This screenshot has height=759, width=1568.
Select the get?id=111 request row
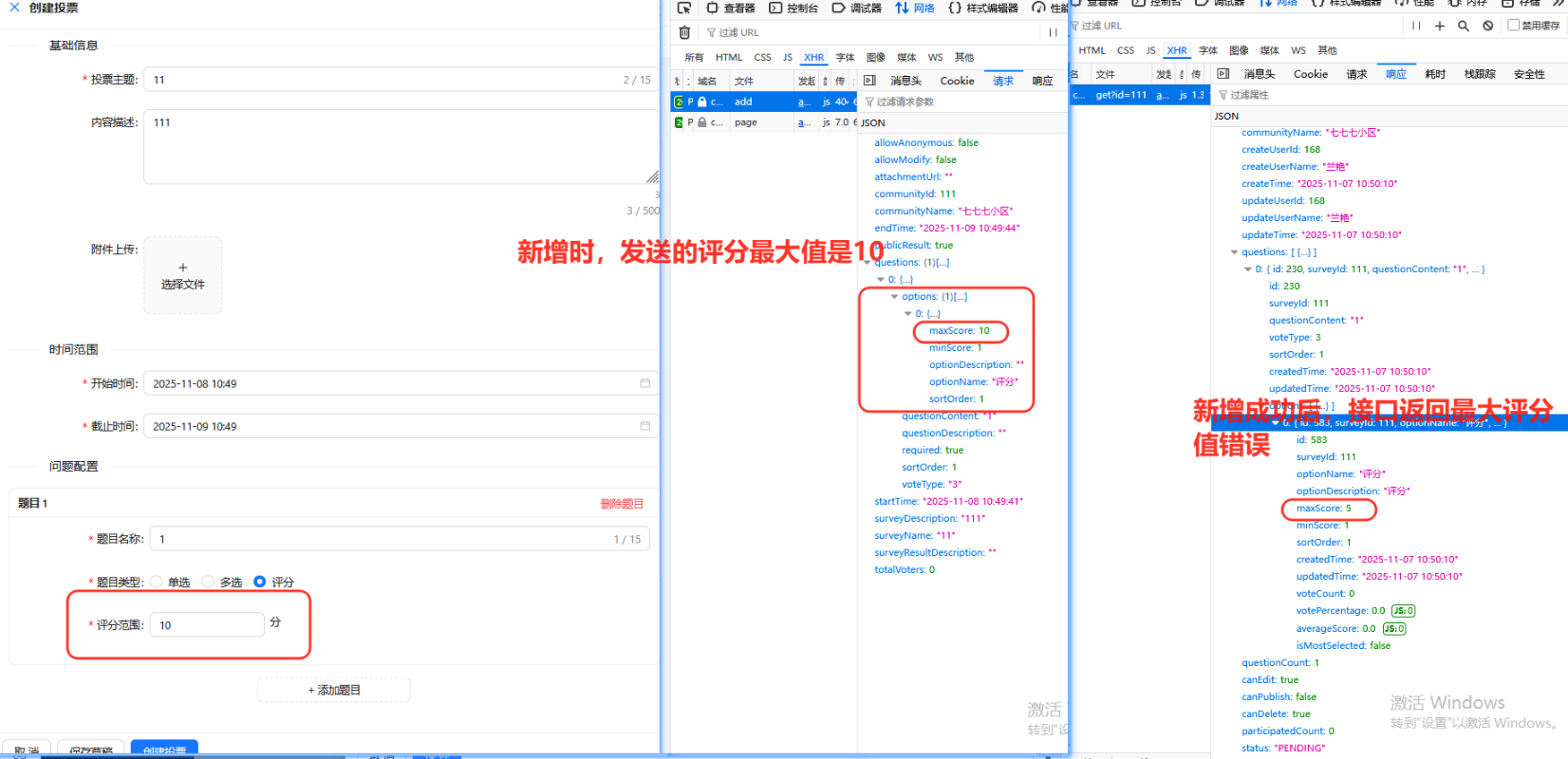point(1139,95)
